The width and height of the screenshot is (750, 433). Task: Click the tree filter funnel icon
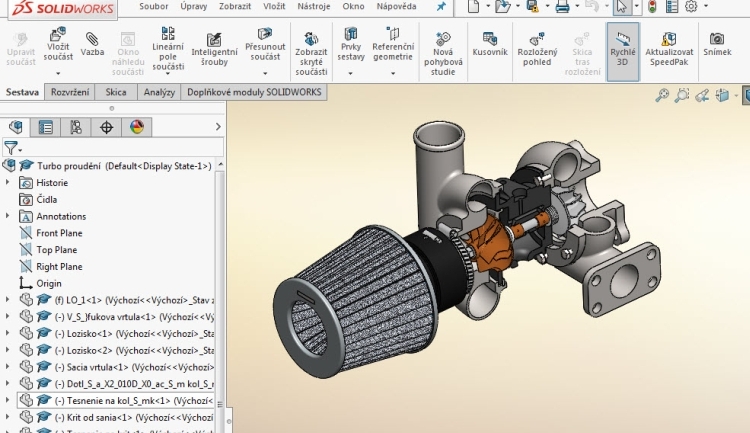(x=11, y=148)
